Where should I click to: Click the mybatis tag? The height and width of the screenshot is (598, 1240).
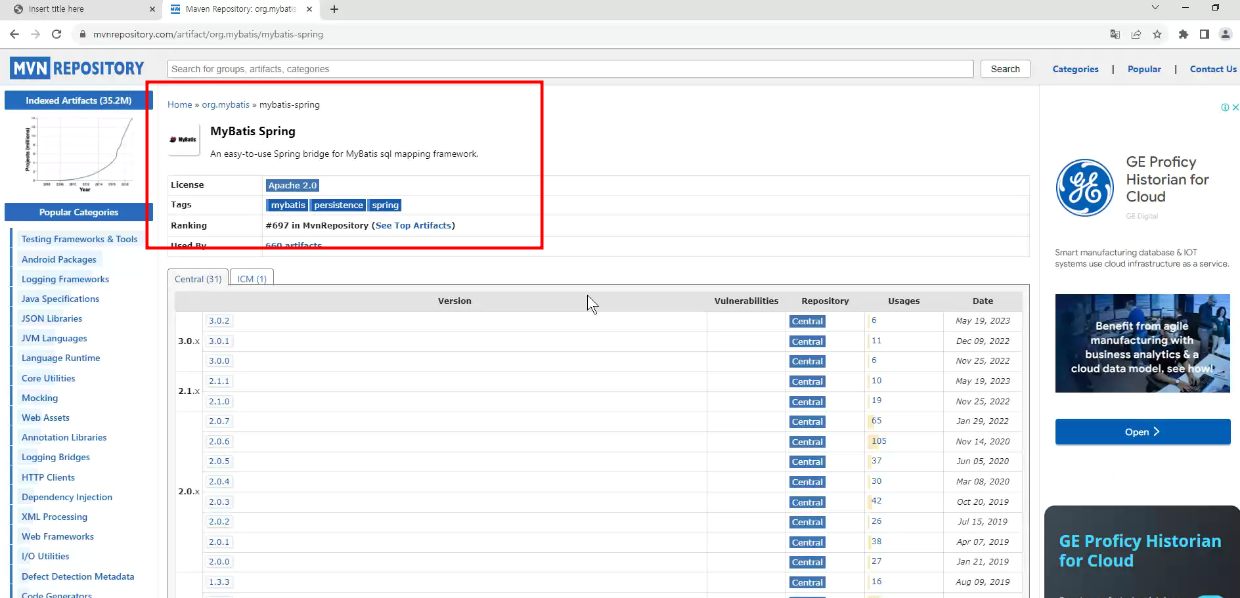[x=288, y=205]
